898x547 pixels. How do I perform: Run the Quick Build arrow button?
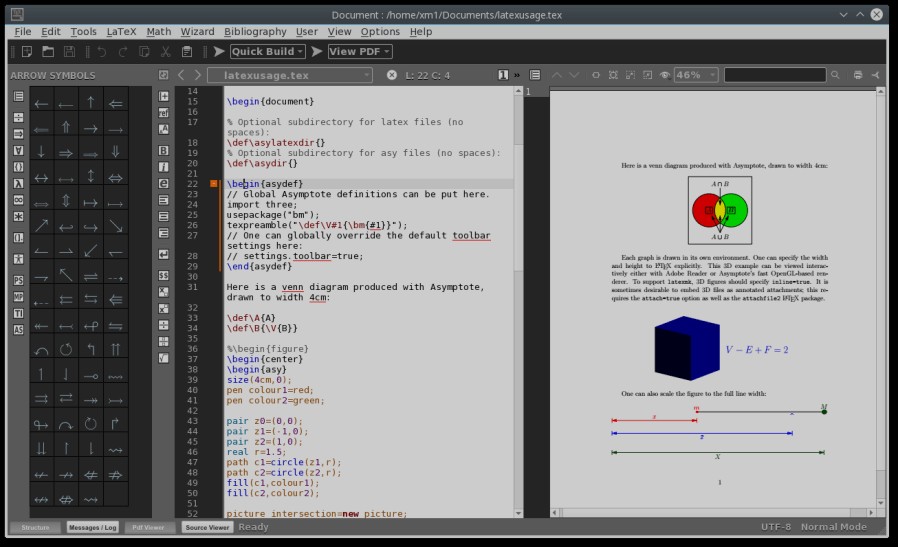click(x=218, y=51)
